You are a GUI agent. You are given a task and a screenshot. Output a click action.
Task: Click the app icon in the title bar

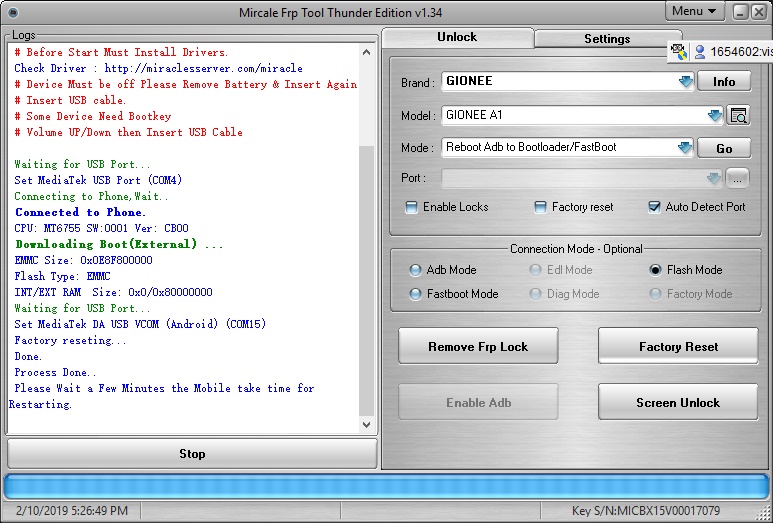pyautogui.click(x=13, y=12)
